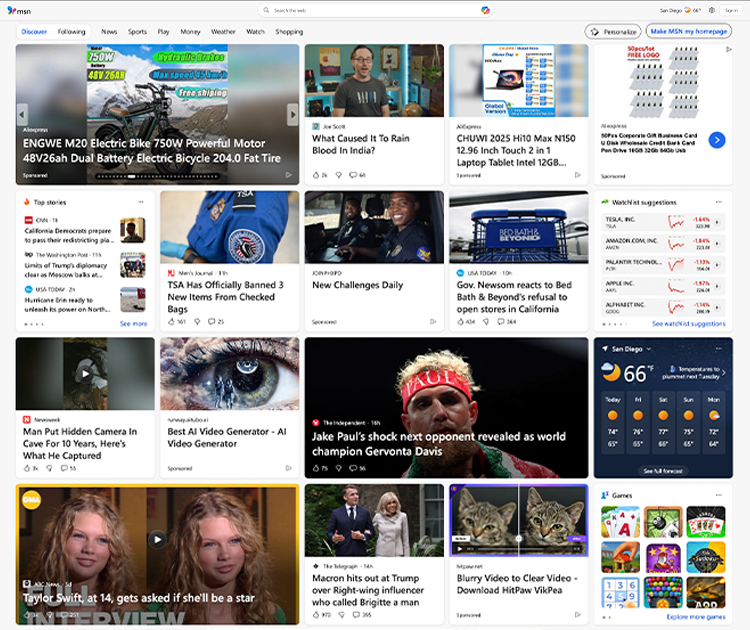Click ad choices icon on CHUWI laptop ad
Viewport: 750px width, 630px height.
tap(577, 175)
